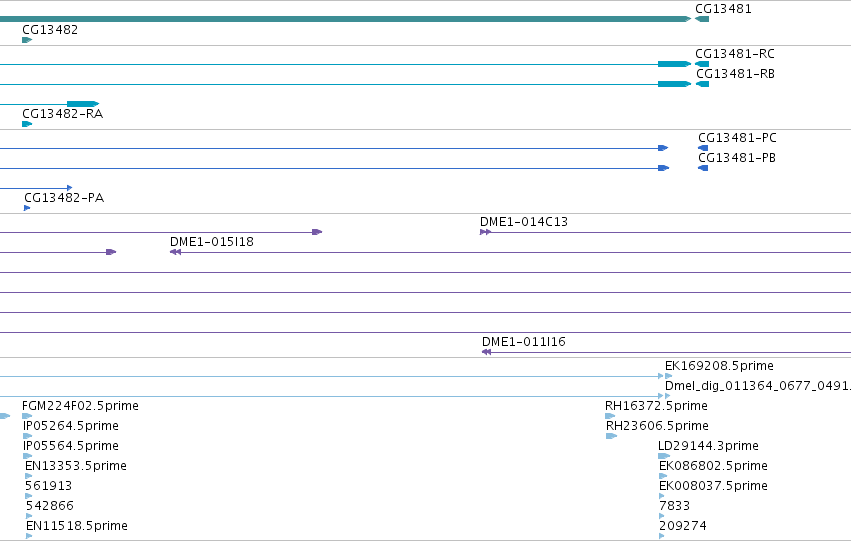This screenshot has width=851, height=541.
Task: Select the small CG13482 gene arrow glyph
Action: (x=27, y=40)
